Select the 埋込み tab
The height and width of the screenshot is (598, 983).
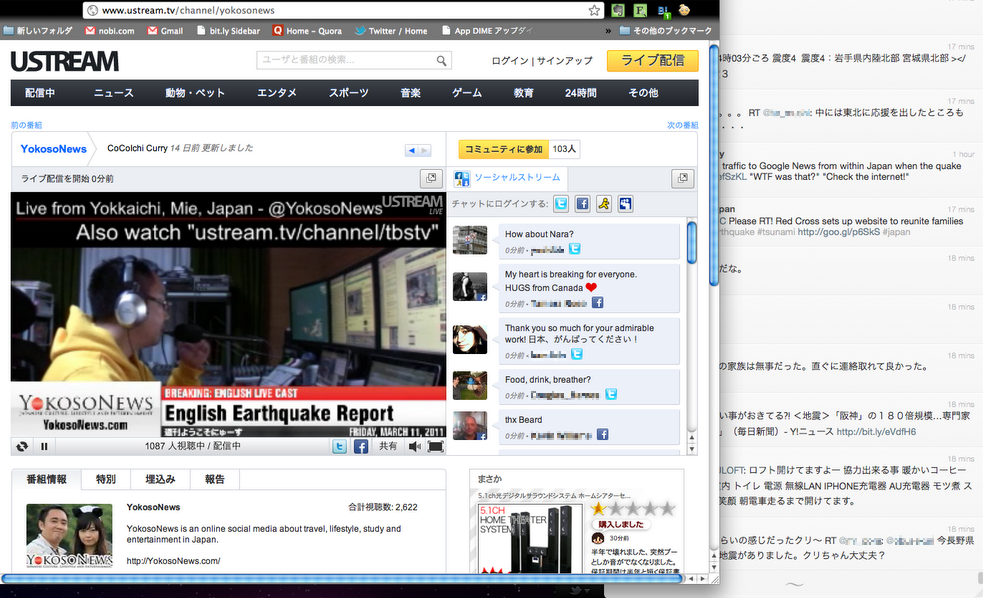pyautogui.click(x=160, y=480)
